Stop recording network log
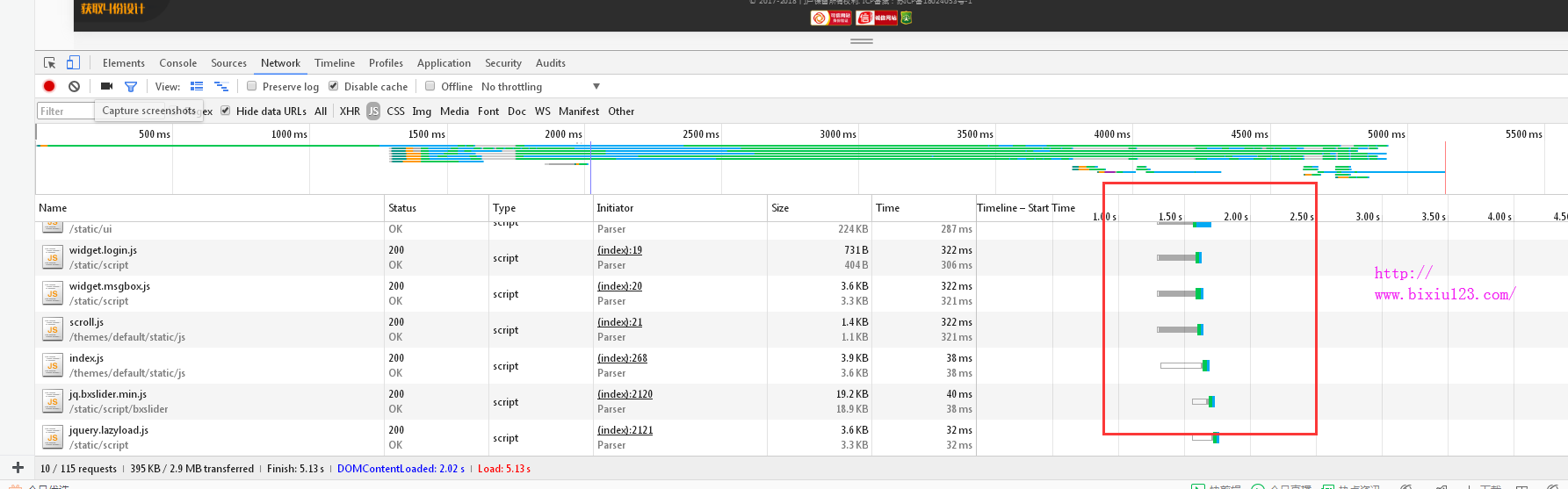This screenshot has width=1568, height=489. (x=49, y=86)
